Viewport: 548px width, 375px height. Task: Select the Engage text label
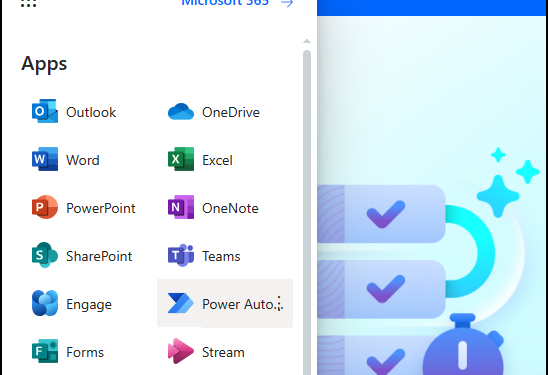click(x=89, y=304)
